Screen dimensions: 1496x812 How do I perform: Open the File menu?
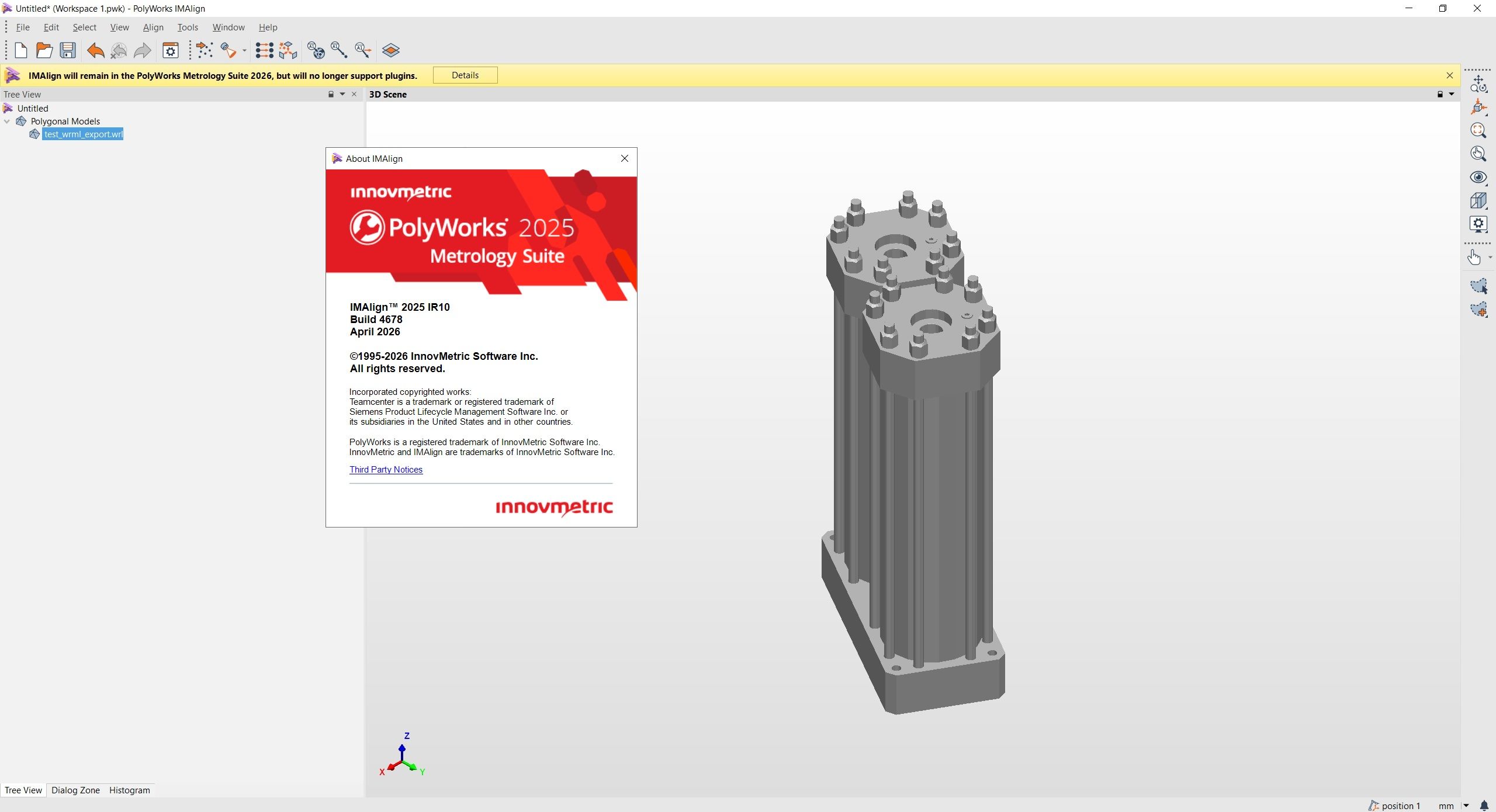(x=23, y=27)
